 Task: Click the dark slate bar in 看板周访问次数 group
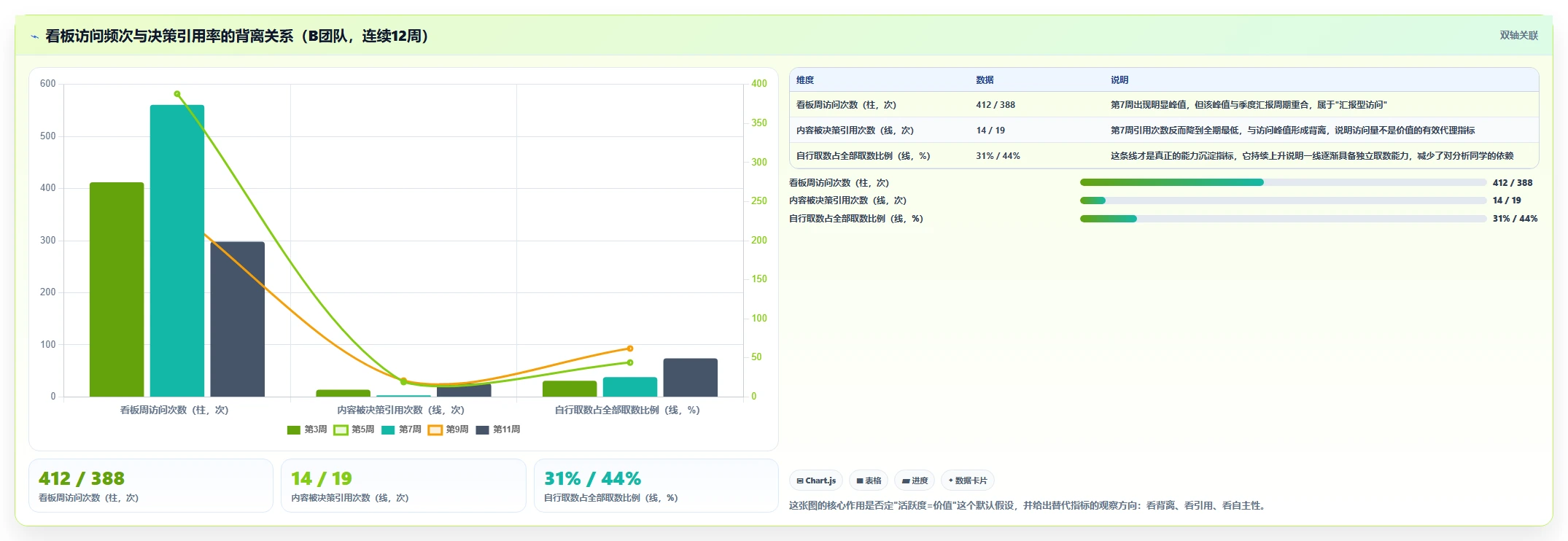coord(238,319)
